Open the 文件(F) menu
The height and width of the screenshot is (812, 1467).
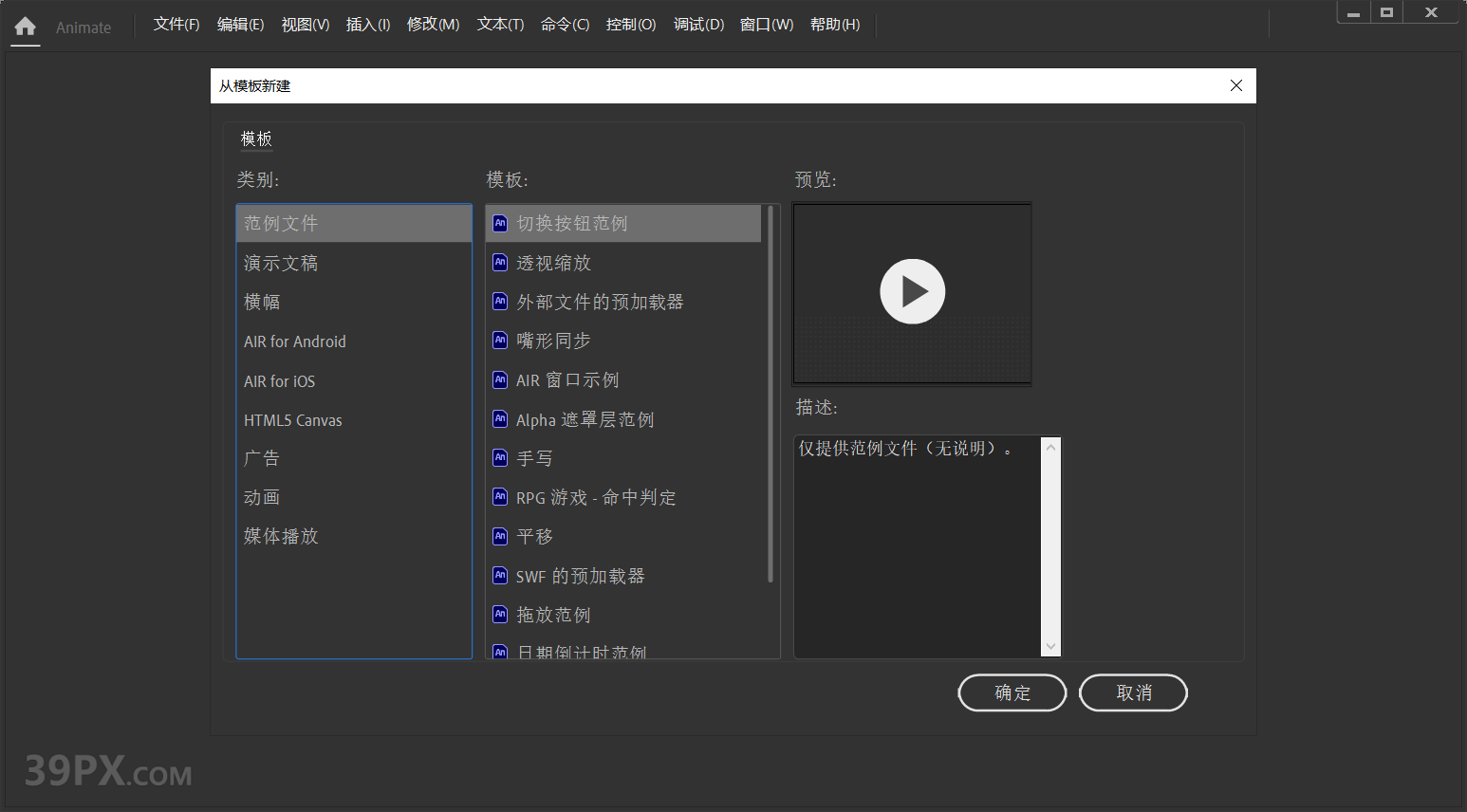176,25
